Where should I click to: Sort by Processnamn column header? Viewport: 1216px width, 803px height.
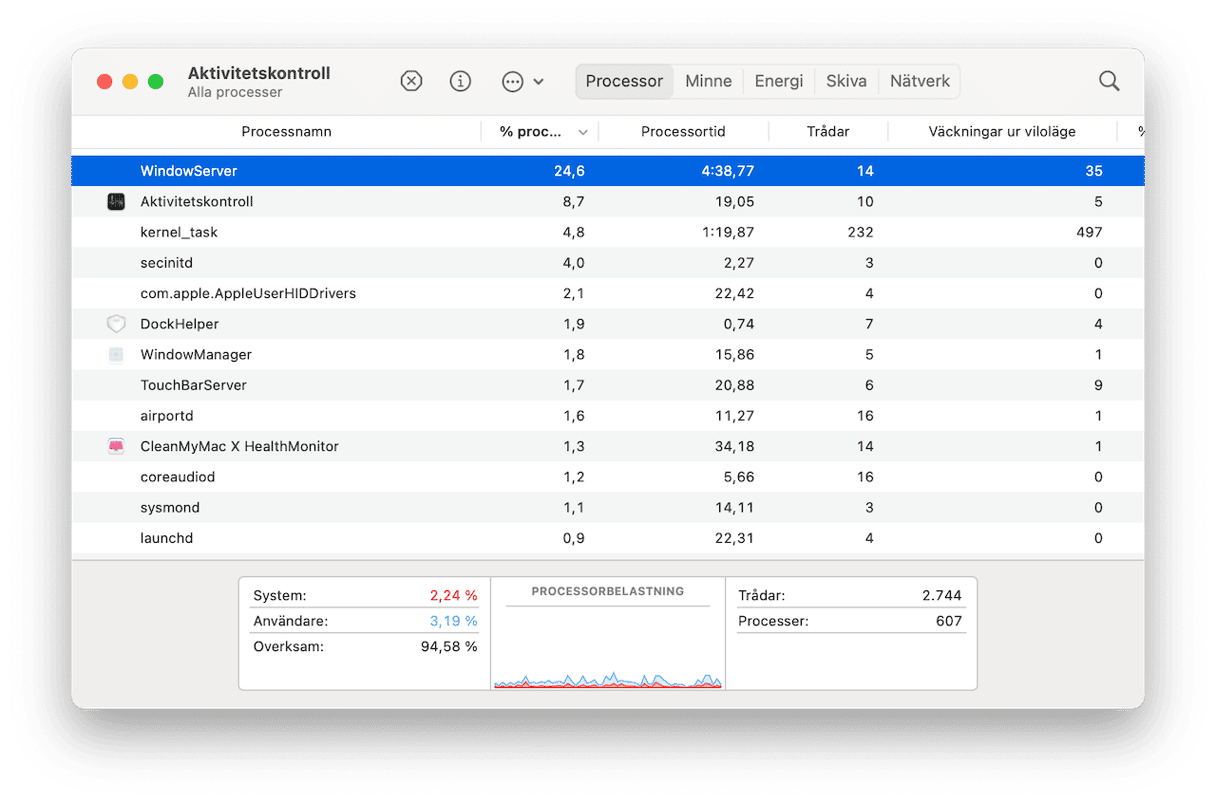pyautogui.click(x=286, y=132)
